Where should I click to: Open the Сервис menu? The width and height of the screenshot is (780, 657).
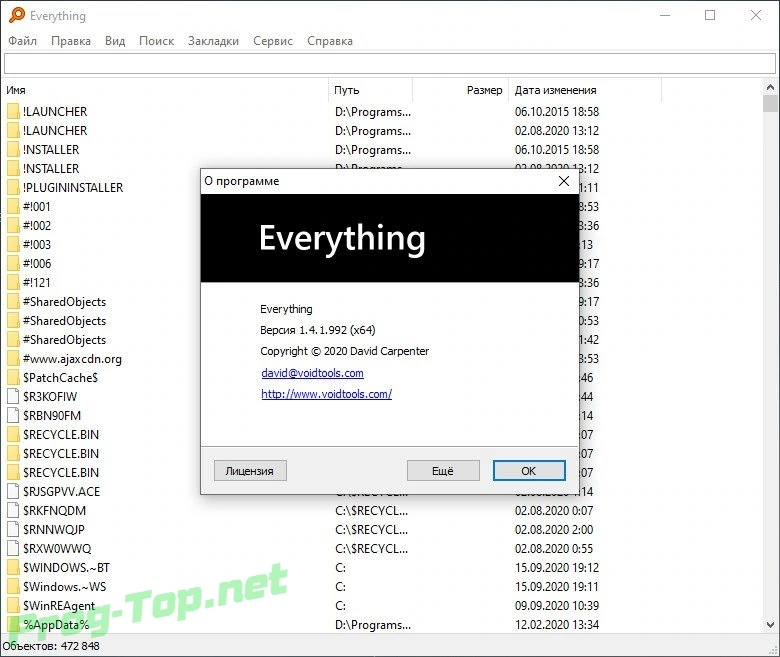point(273,41)
